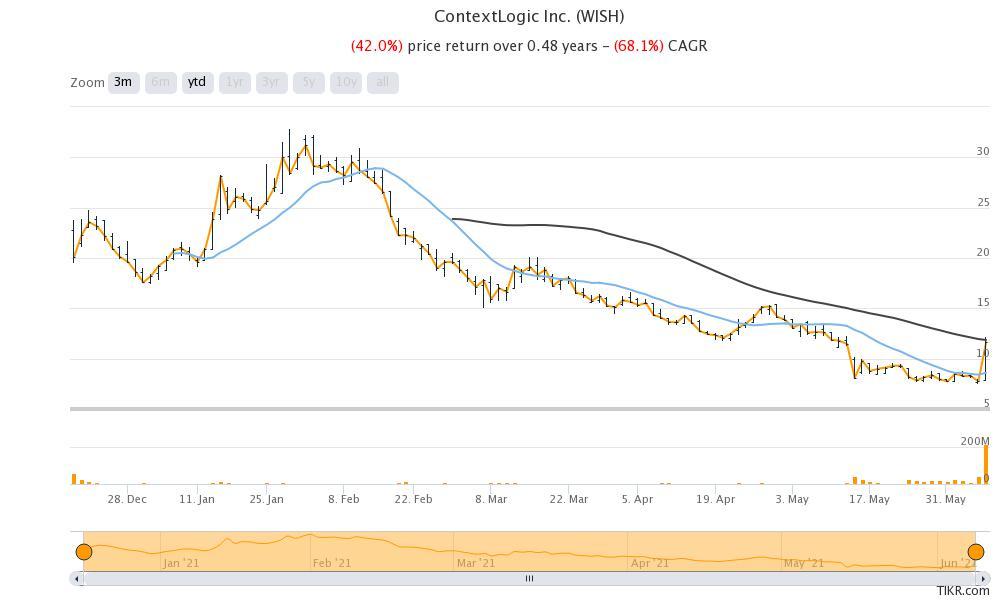Click the price return and CAGR subtitle
Screen dimensions: 1000x600
click(x=529, y=46)
